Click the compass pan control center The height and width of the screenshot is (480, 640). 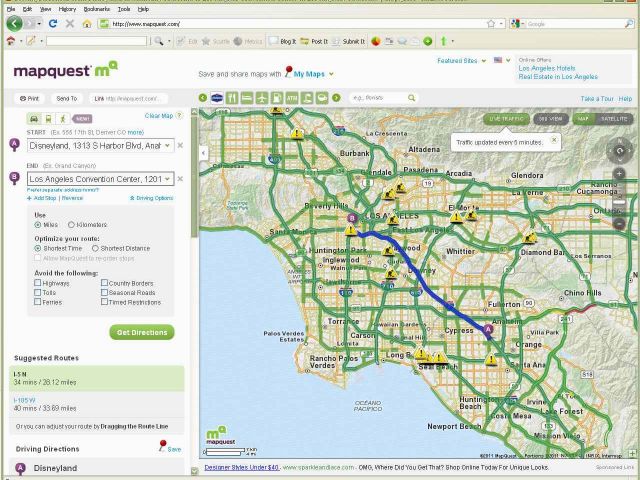point(619,151)
